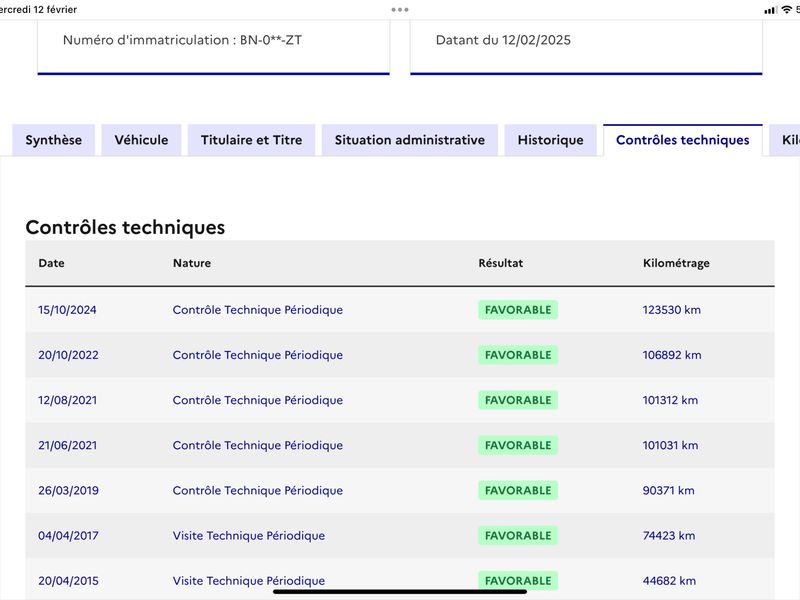Screen dimensions: 800x600
Task: Tap the Numéro d'immatriculation card
Action: (214, 47)
